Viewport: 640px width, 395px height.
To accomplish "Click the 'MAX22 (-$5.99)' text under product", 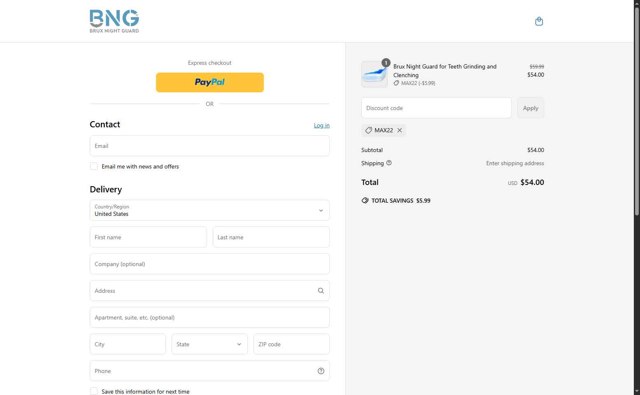I will (418, 83).
